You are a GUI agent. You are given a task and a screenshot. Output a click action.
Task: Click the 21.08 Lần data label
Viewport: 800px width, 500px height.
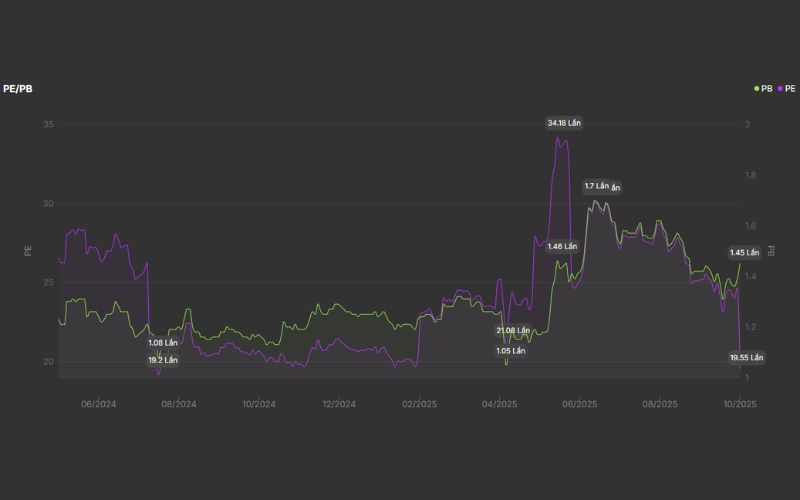(x=512, y=330)
